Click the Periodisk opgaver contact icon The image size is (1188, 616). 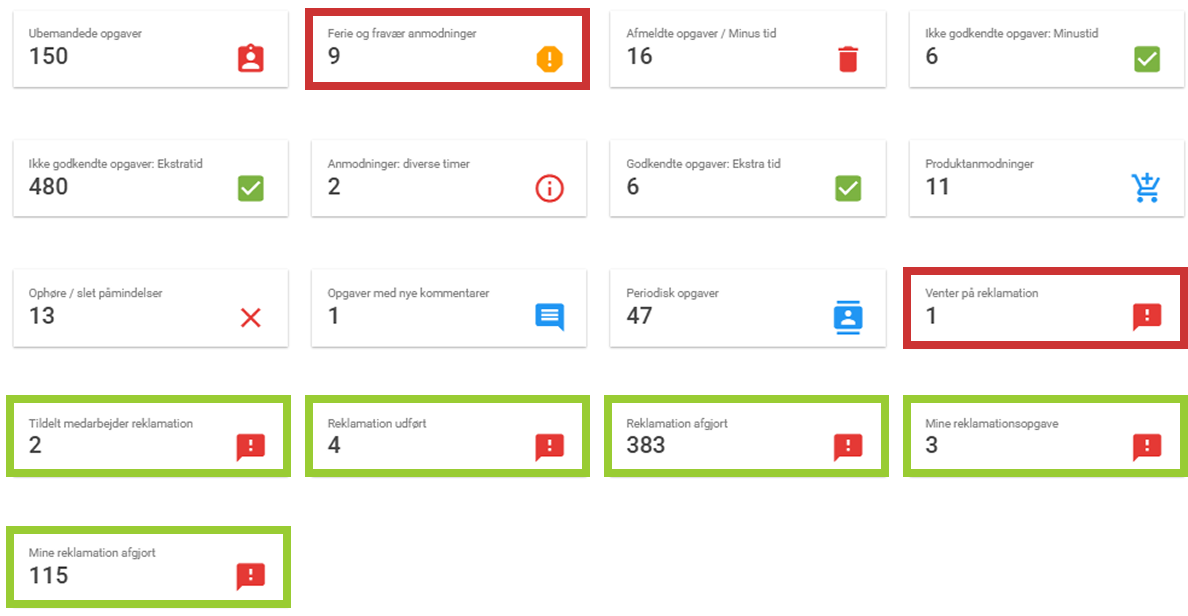click(848, 317)
